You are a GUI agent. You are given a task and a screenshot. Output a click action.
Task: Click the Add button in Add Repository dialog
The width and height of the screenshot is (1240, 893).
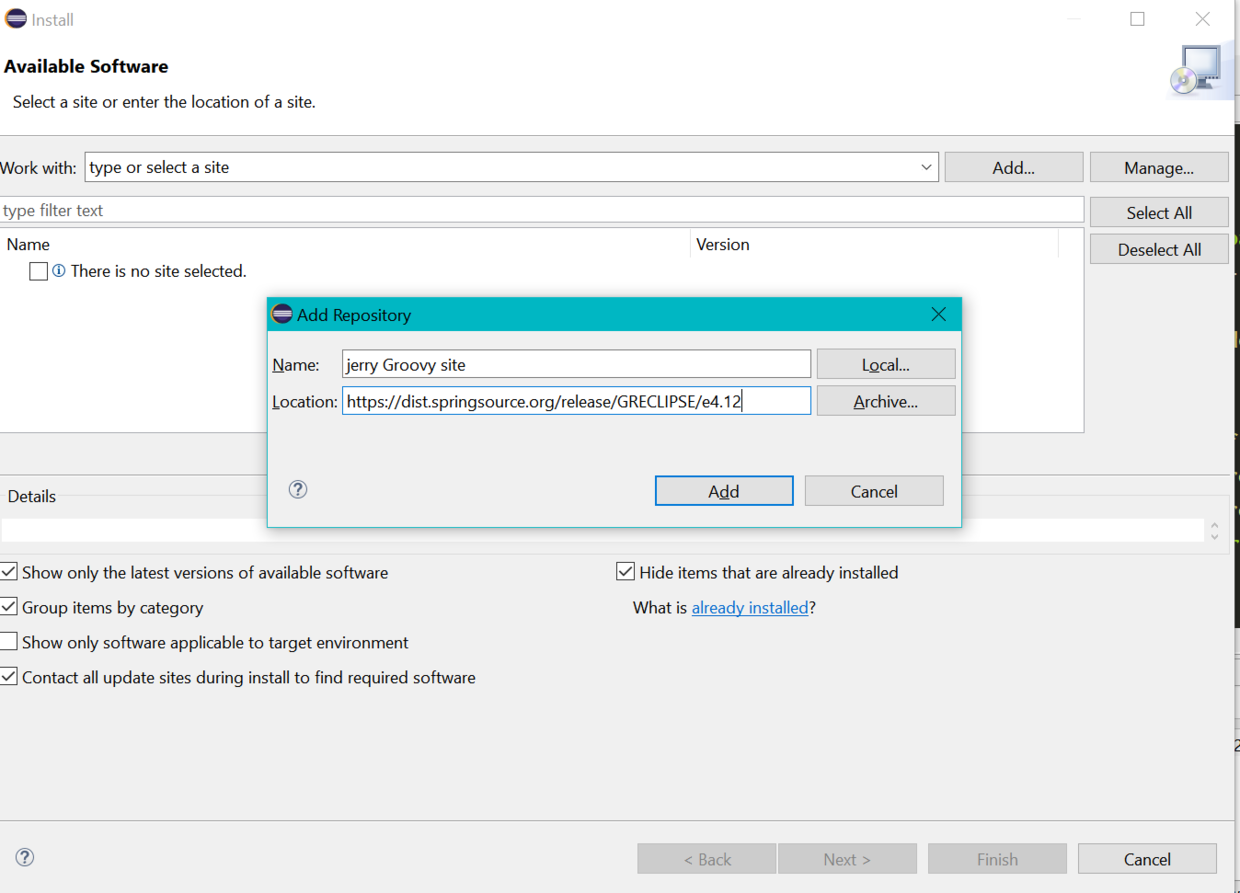[x=724, y=491]
